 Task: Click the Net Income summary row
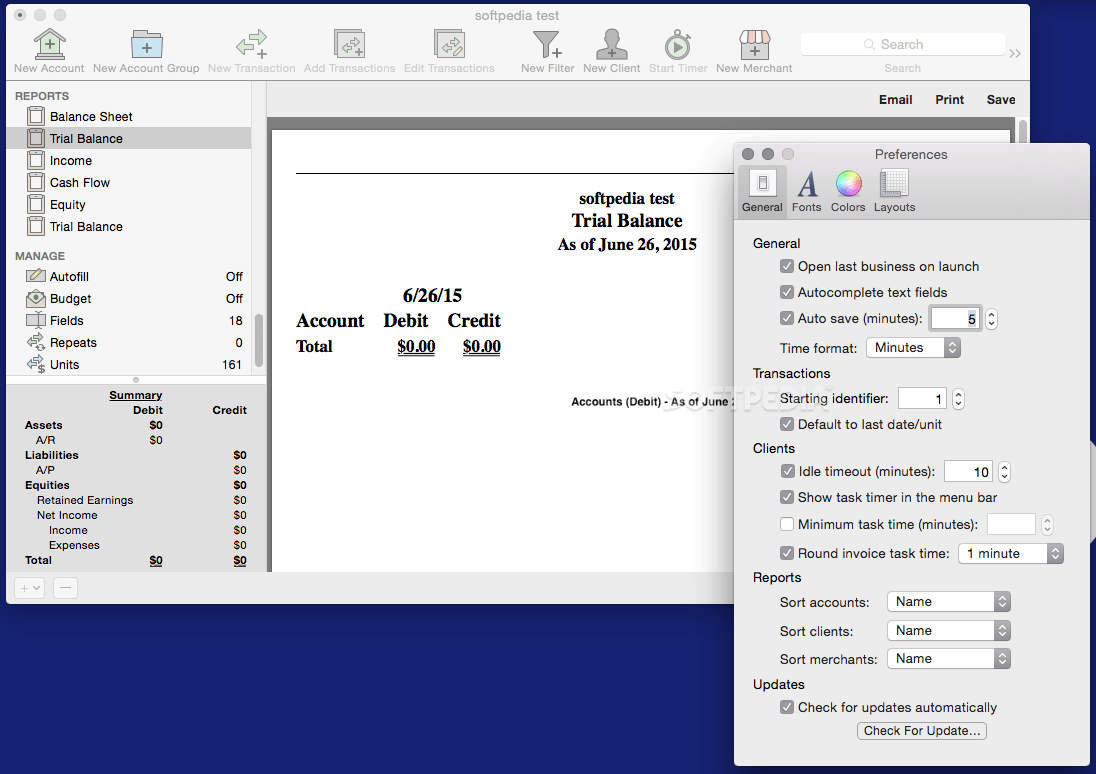pyautogui.click(x=136, y=515)
